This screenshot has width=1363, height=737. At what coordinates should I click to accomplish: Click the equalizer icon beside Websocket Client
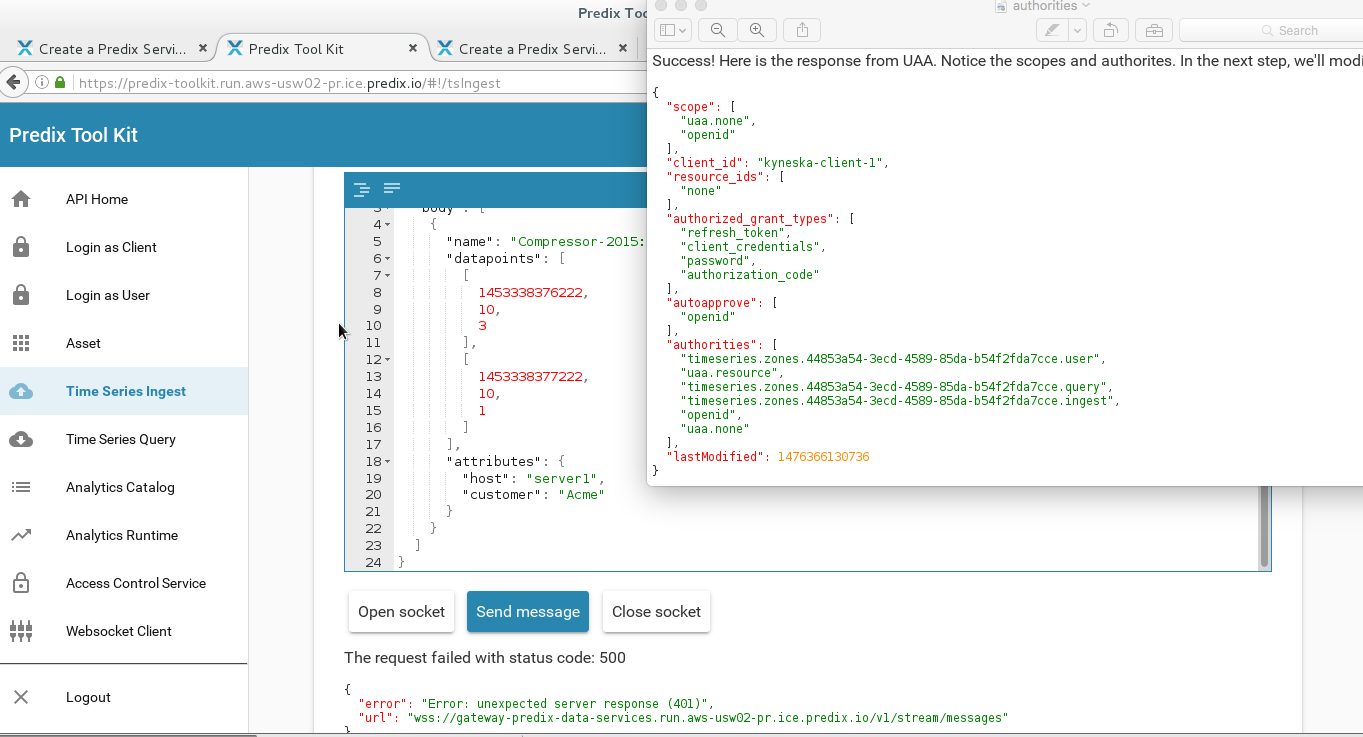[x=21, y=631]
